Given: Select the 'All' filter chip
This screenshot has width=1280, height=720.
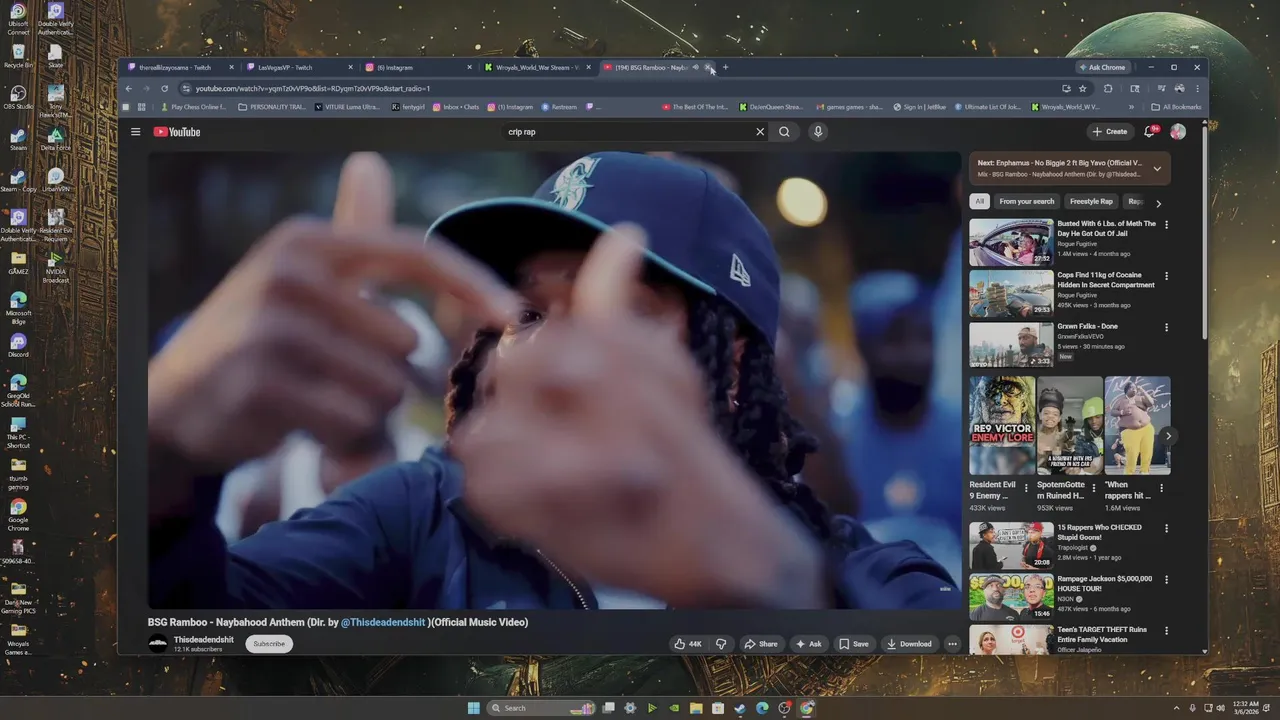Looking at the screenshot, I should click(x=980, y=201).
